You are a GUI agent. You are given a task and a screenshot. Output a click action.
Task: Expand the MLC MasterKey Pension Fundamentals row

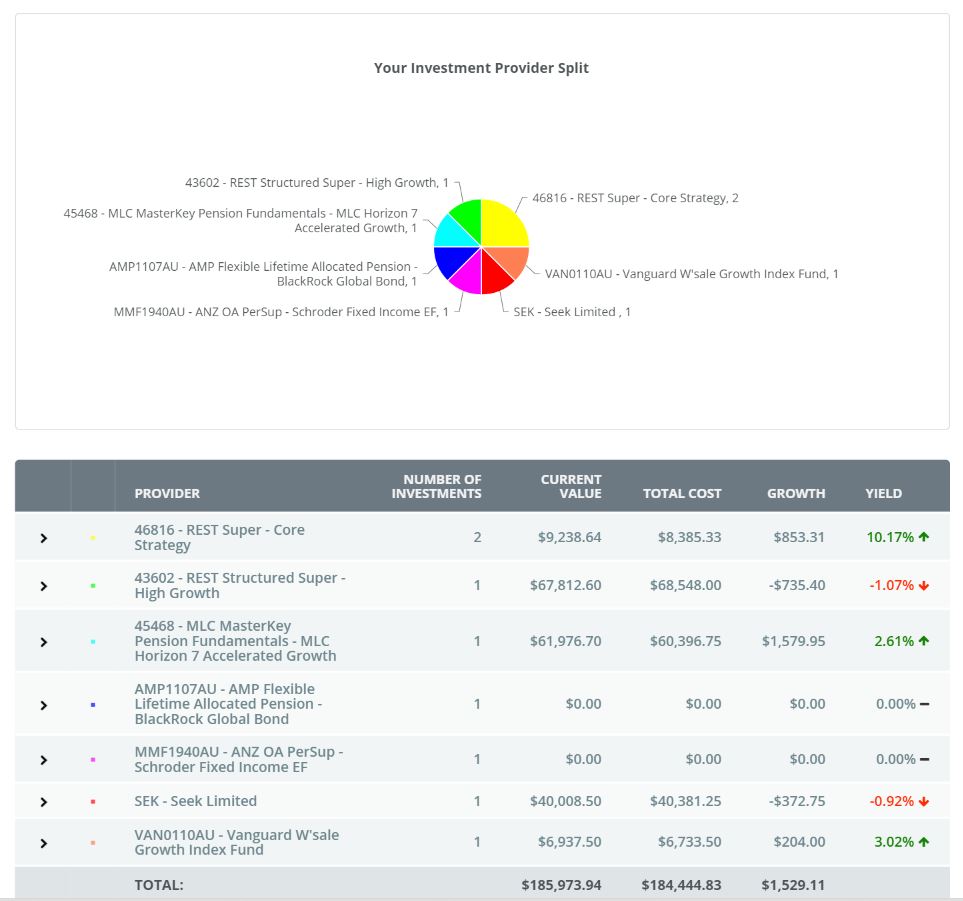point(43,642)
